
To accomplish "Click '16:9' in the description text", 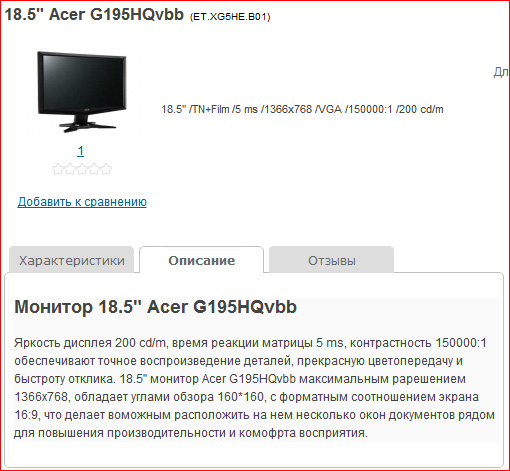I will [x=26, y=415].
